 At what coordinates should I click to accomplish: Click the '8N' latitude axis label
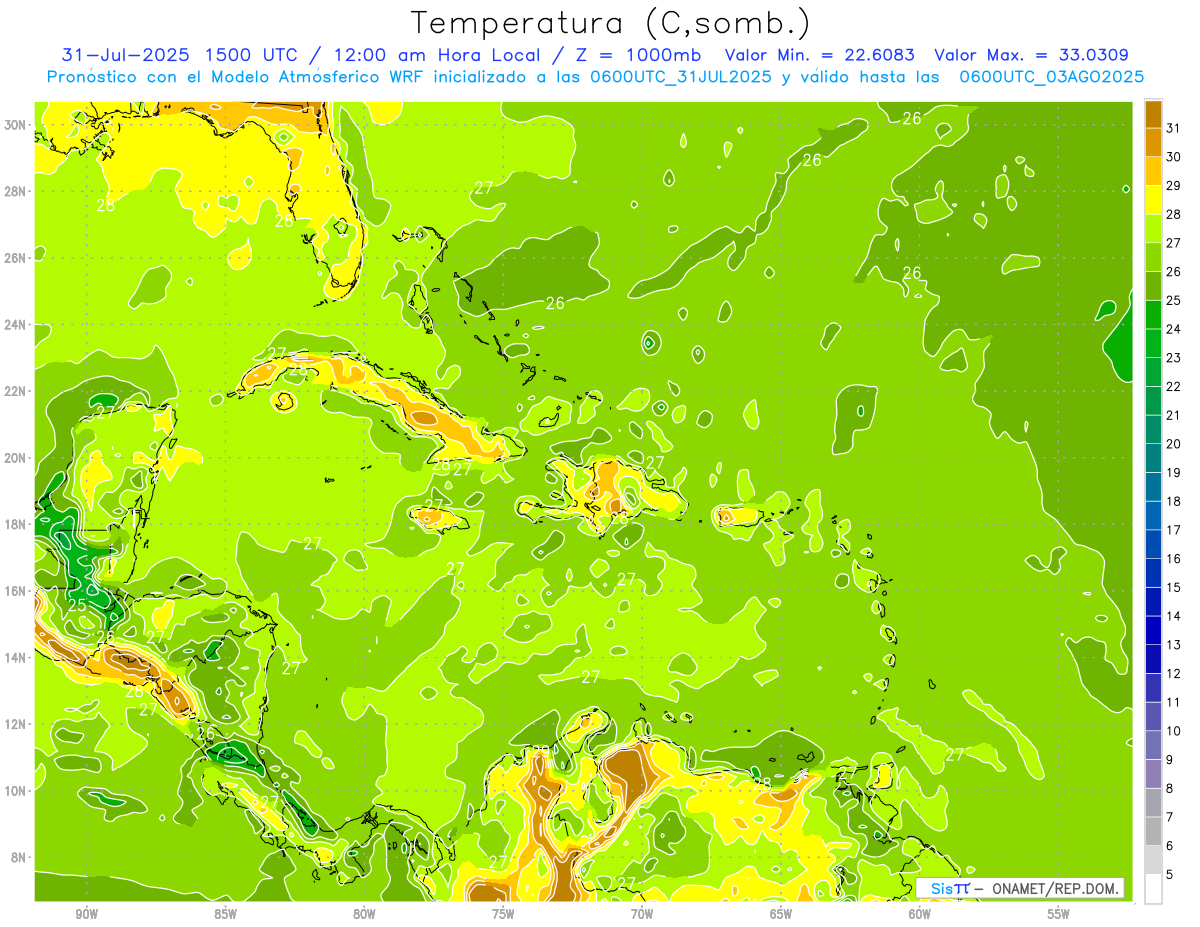[19, 857]
